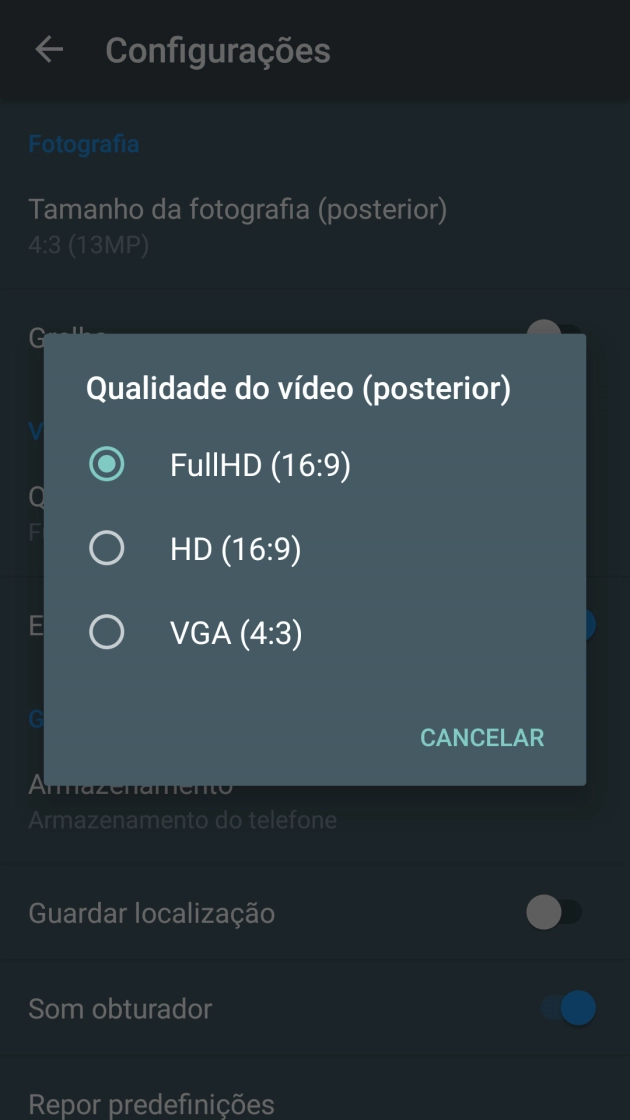This screenshot has height=1120, width=630.
Task: Tap the Som obturador switch icon
Action: (x=561, y=1009)
